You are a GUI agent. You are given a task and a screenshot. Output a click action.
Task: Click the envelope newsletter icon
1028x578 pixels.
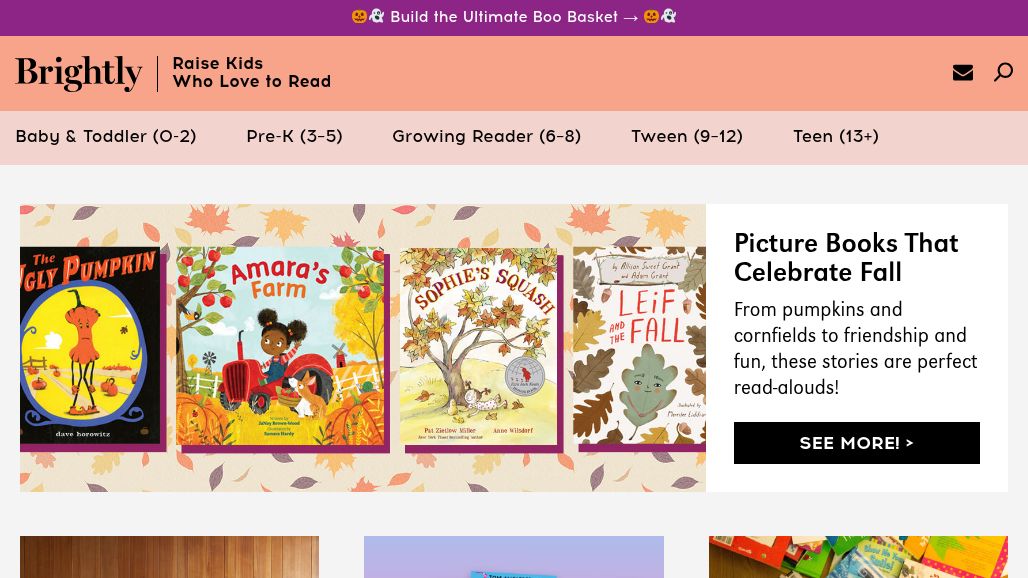(962, 72)
